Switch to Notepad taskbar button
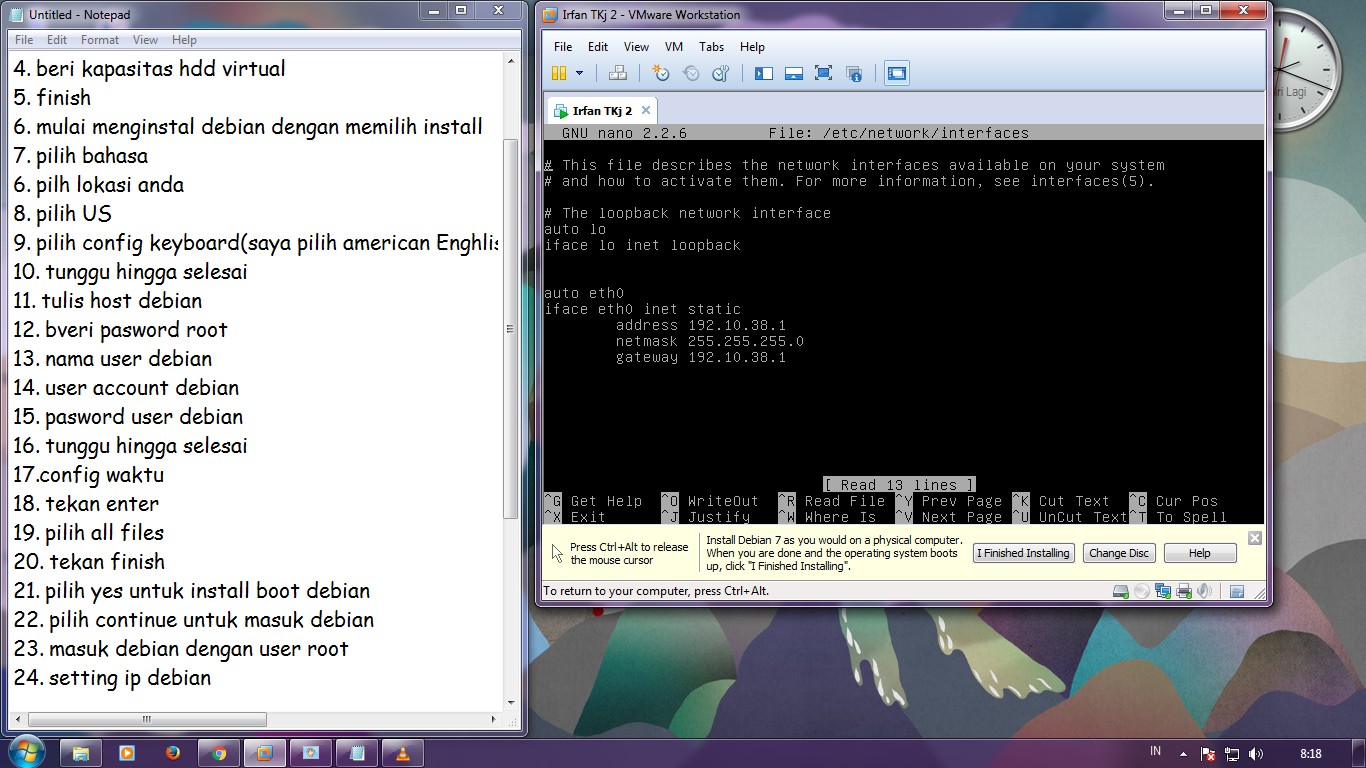Viewport: 1366px width, 768px height. pos(357,753)
